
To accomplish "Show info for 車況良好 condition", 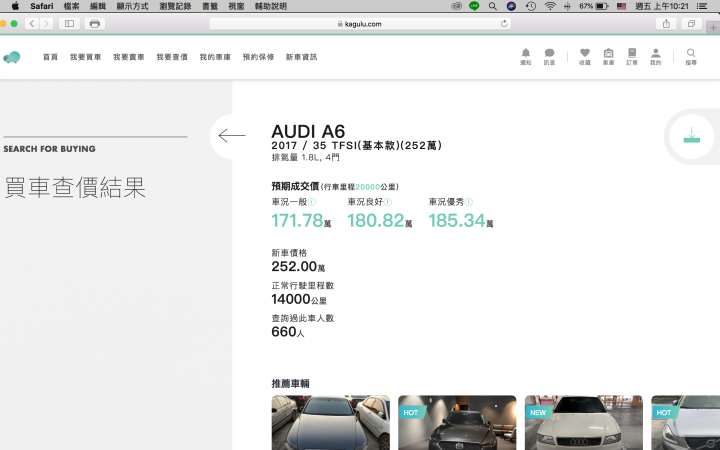I will pyautogui.click(x=388, y=202).
